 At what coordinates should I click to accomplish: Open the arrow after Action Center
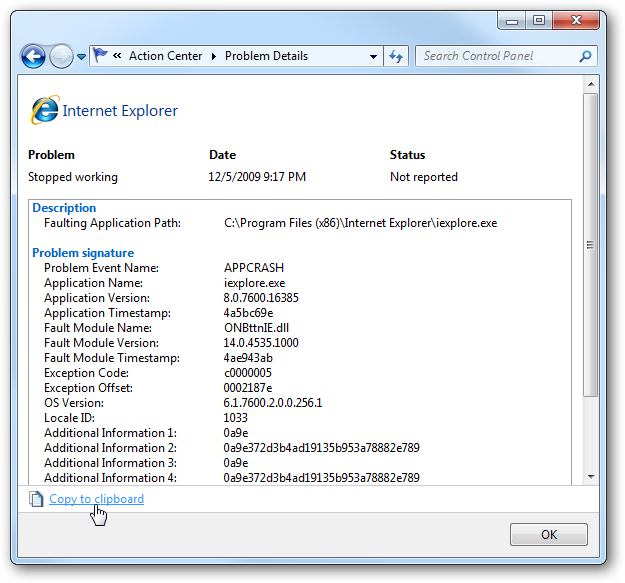pyautogui.click(x=214, y=56)
